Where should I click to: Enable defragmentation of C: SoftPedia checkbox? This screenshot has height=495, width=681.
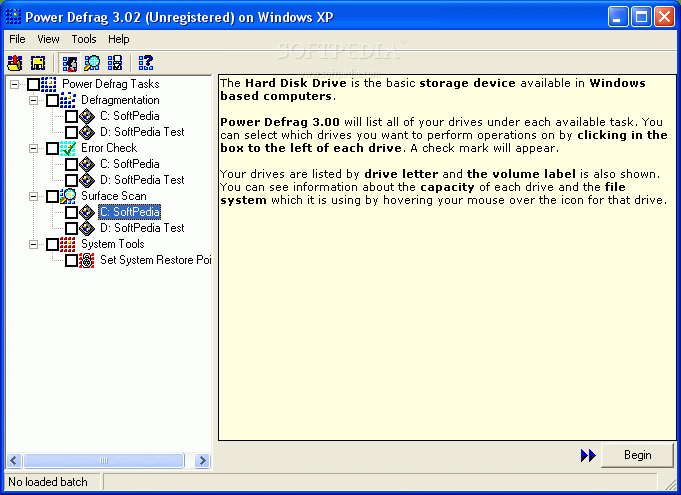(x=72, y=116)
